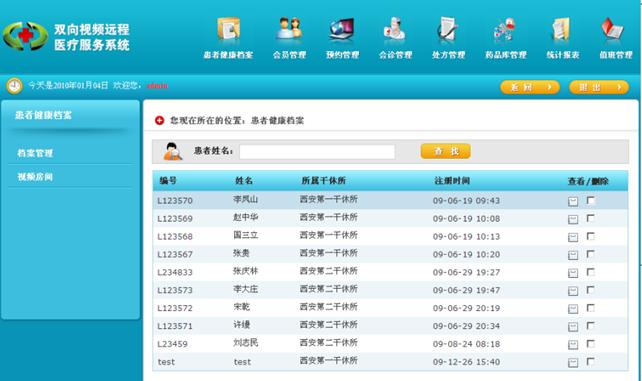View record icon for L123568 row
642x381 pixels.
tap(573, 237)
